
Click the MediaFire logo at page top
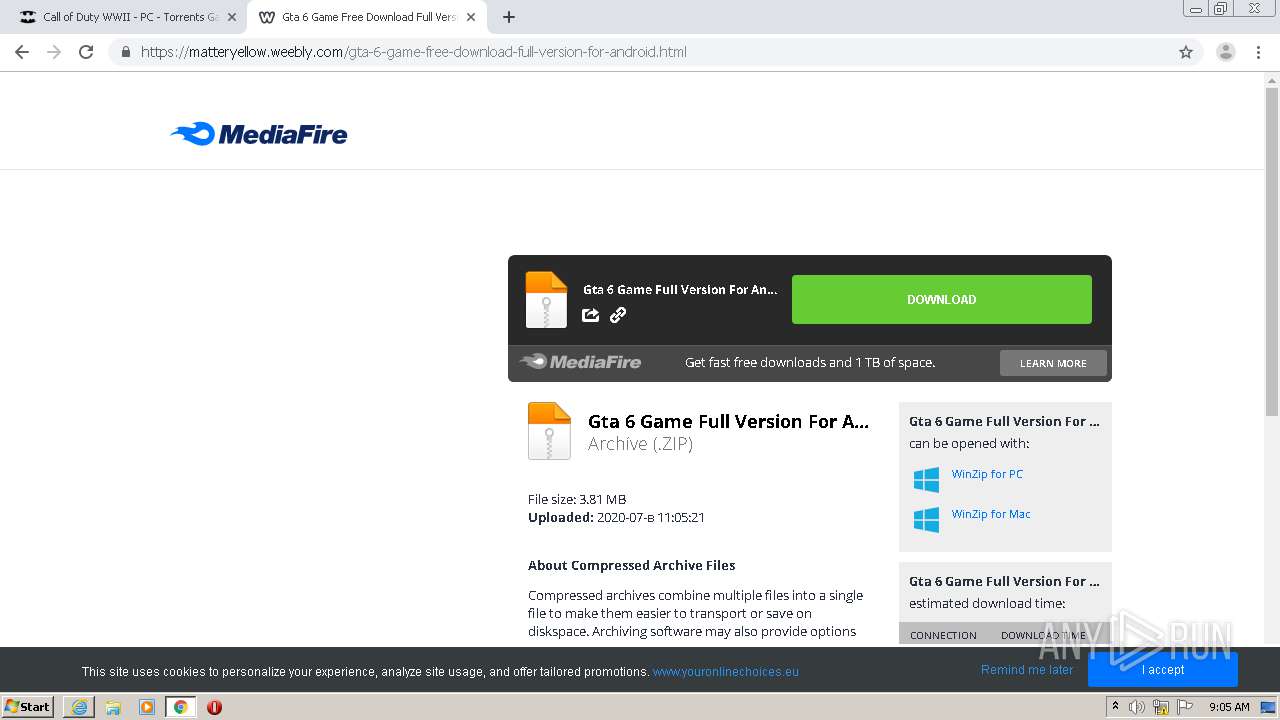(259, 134)
